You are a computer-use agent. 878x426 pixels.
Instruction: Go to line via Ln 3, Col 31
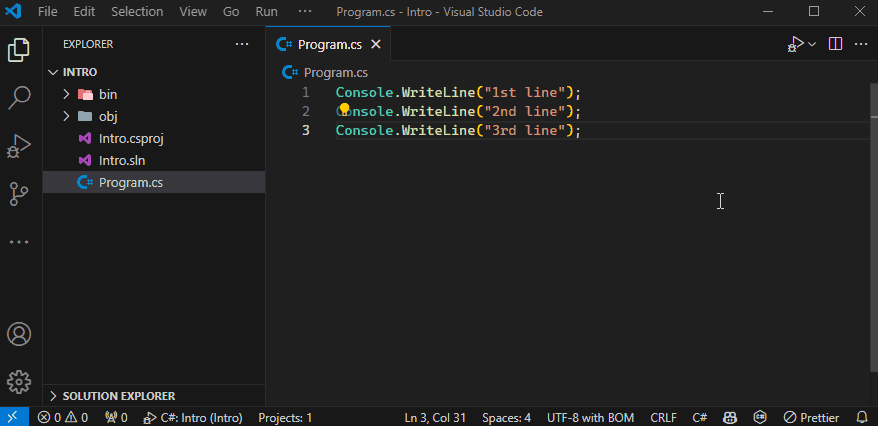(x=435, y=418)
